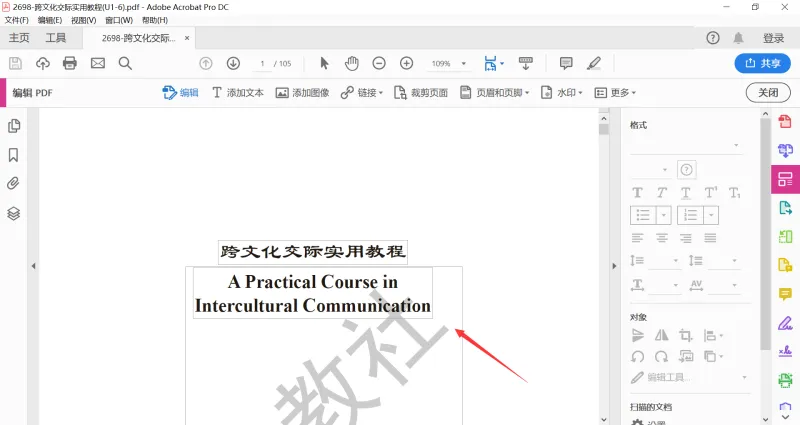Expand the font name dropdown
The width and height of the screenshot is (800, 425).
[x=736, y=145]
